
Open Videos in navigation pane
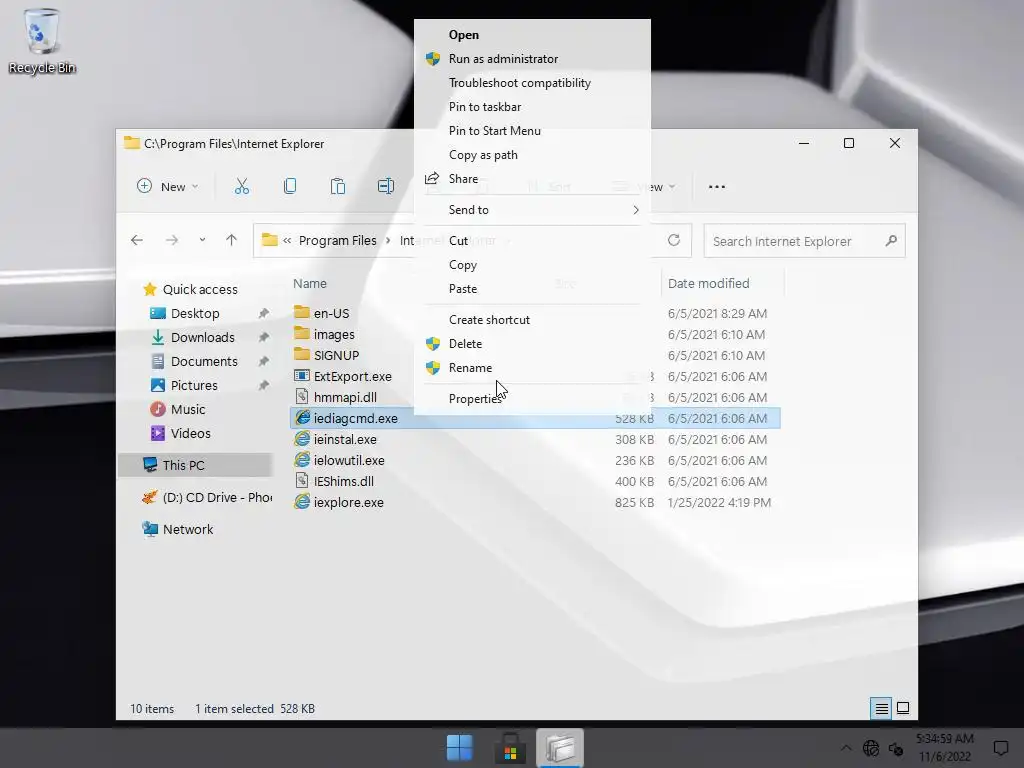coord(190,434)
